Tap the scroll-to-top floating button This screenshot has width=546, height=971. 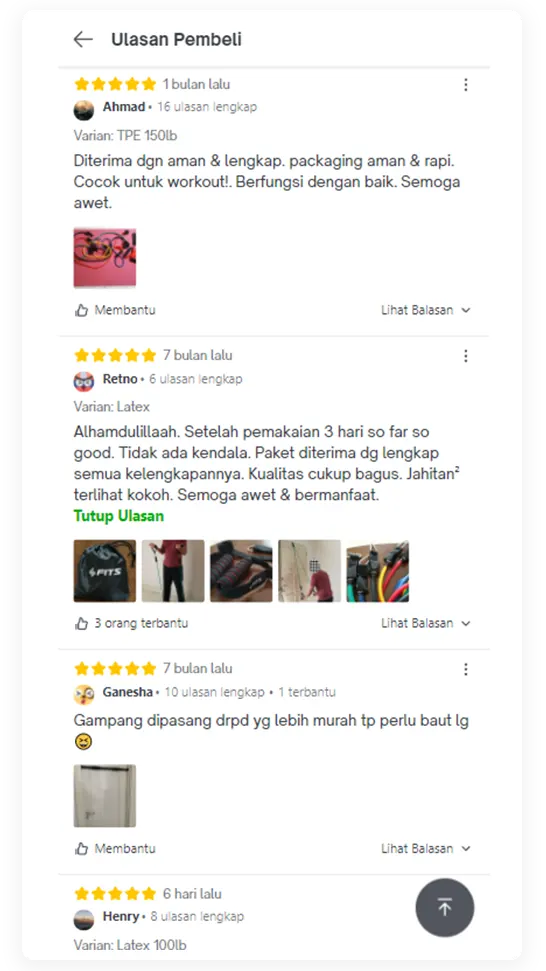tap(444, 908)
